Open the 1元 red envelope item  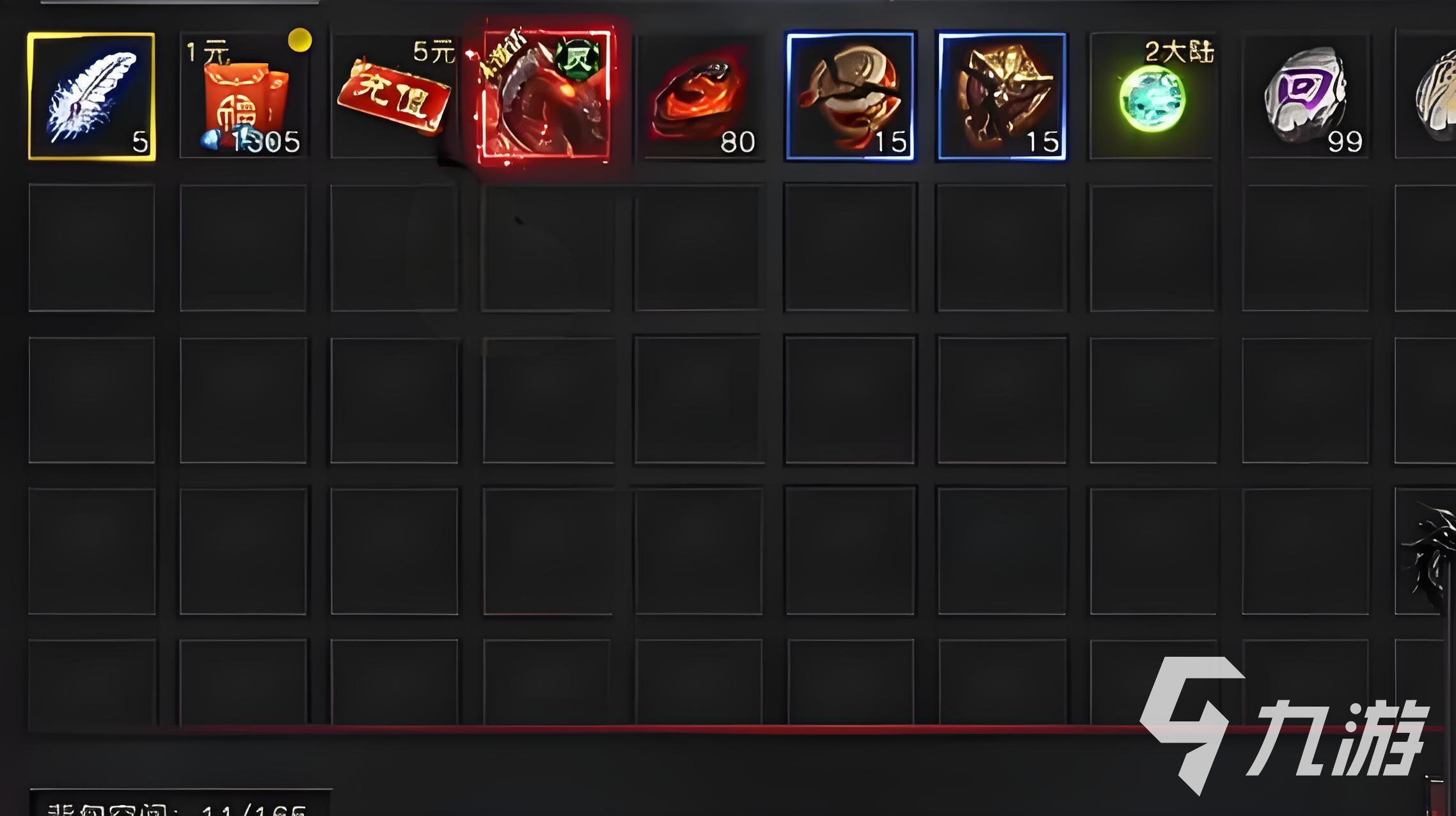244,96
